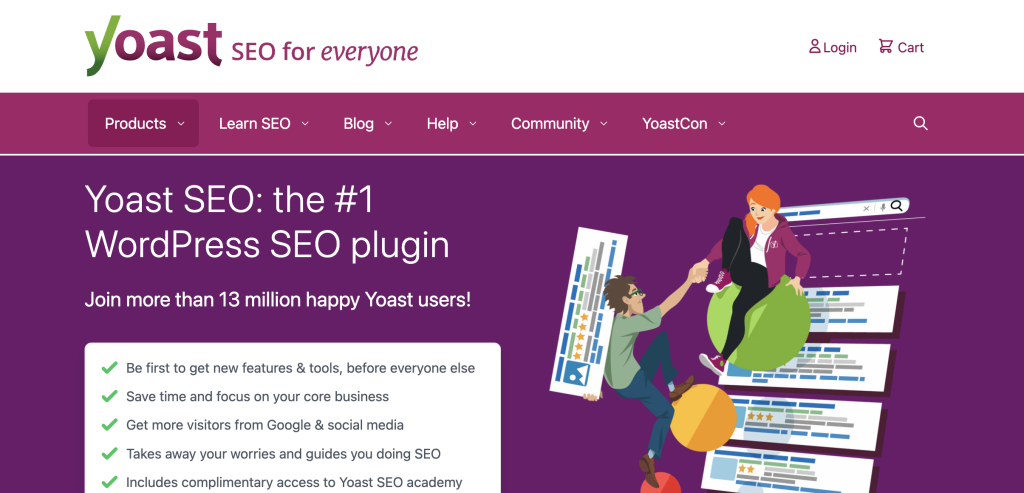This screenshot has height=493, width=1024.
Task: Click the illustrated search bar in the hero image
Action: tap(842, 209)
